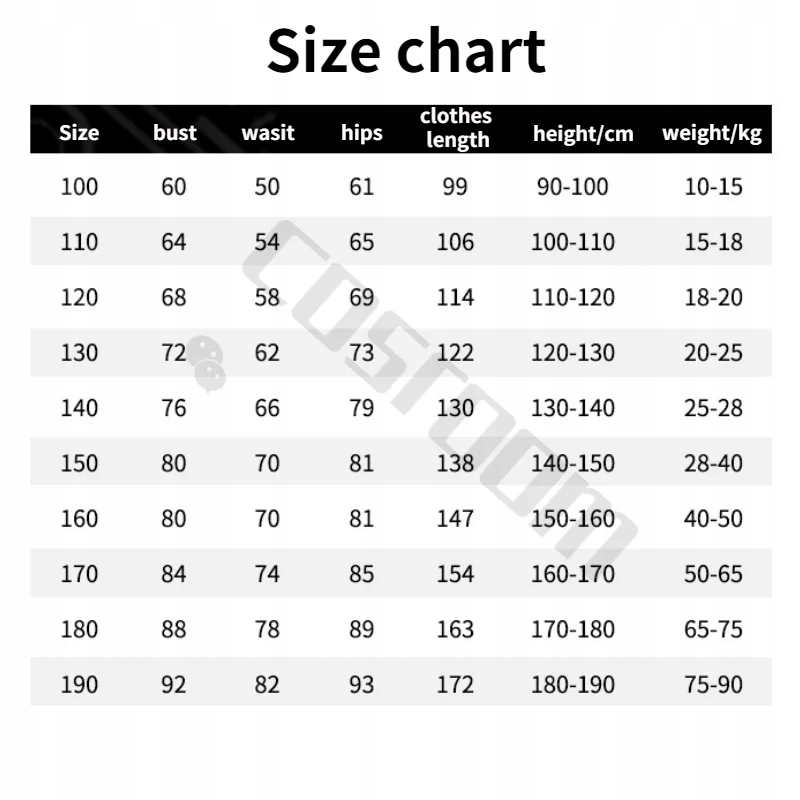Screen dimensions: 800x800
Task: Click the hips column header
Action: [x=362, y=133]
